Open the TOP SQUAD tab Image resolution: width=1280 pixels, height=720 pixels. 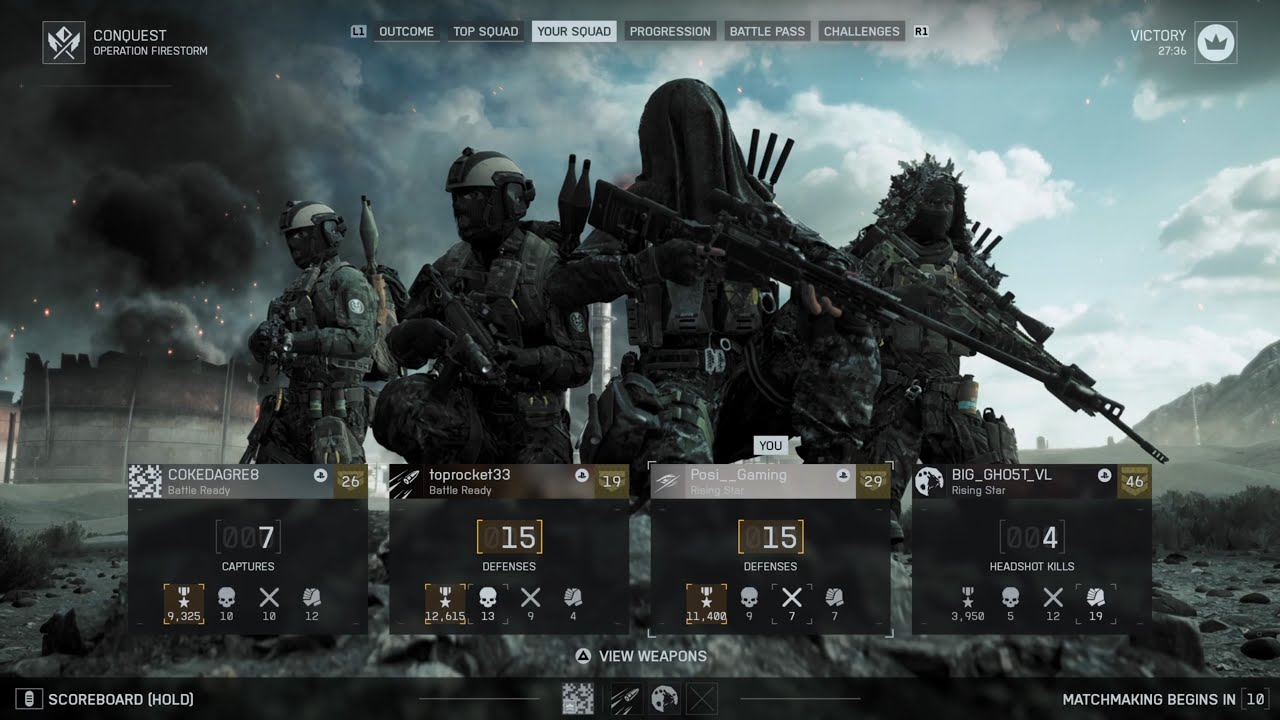pyautogui.click(x=486, y=31)
